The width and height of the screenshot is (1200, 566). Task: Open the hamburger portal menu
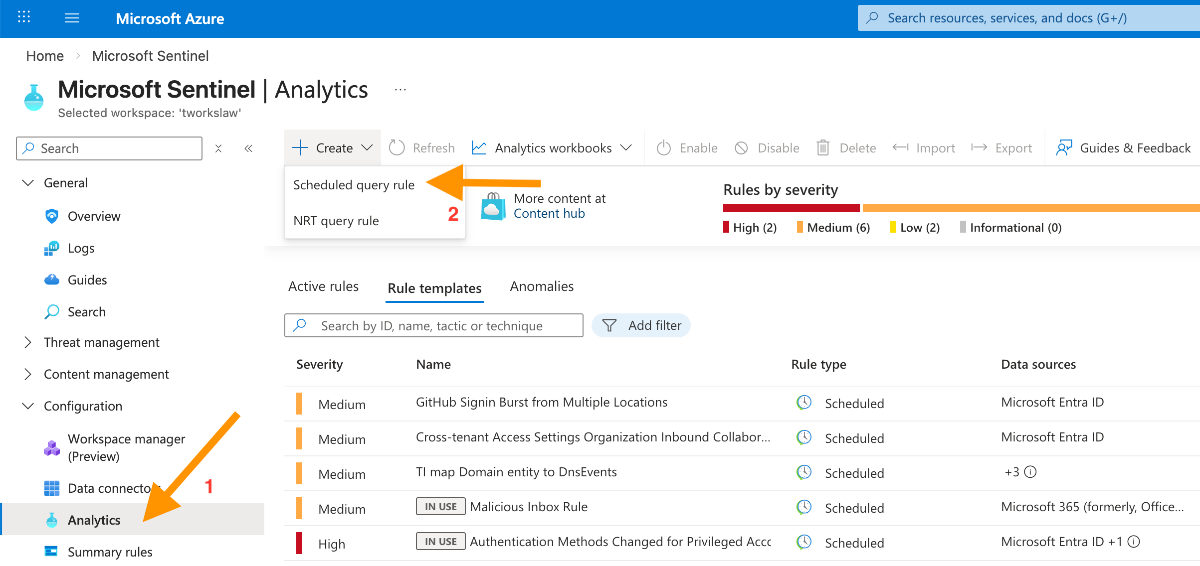coord(72,18)
